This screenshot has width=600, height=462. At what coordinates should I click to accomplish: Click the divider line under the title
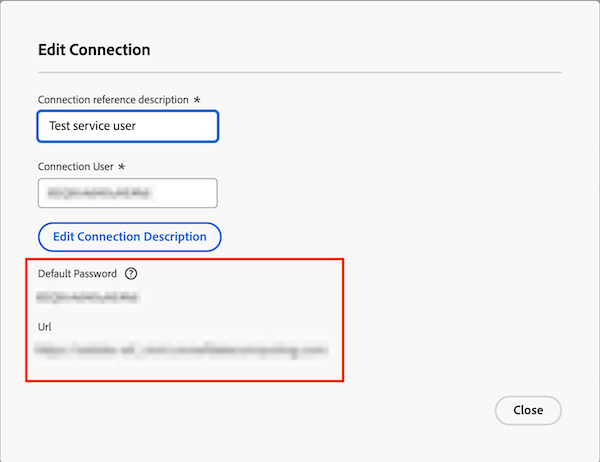point(300,72)
